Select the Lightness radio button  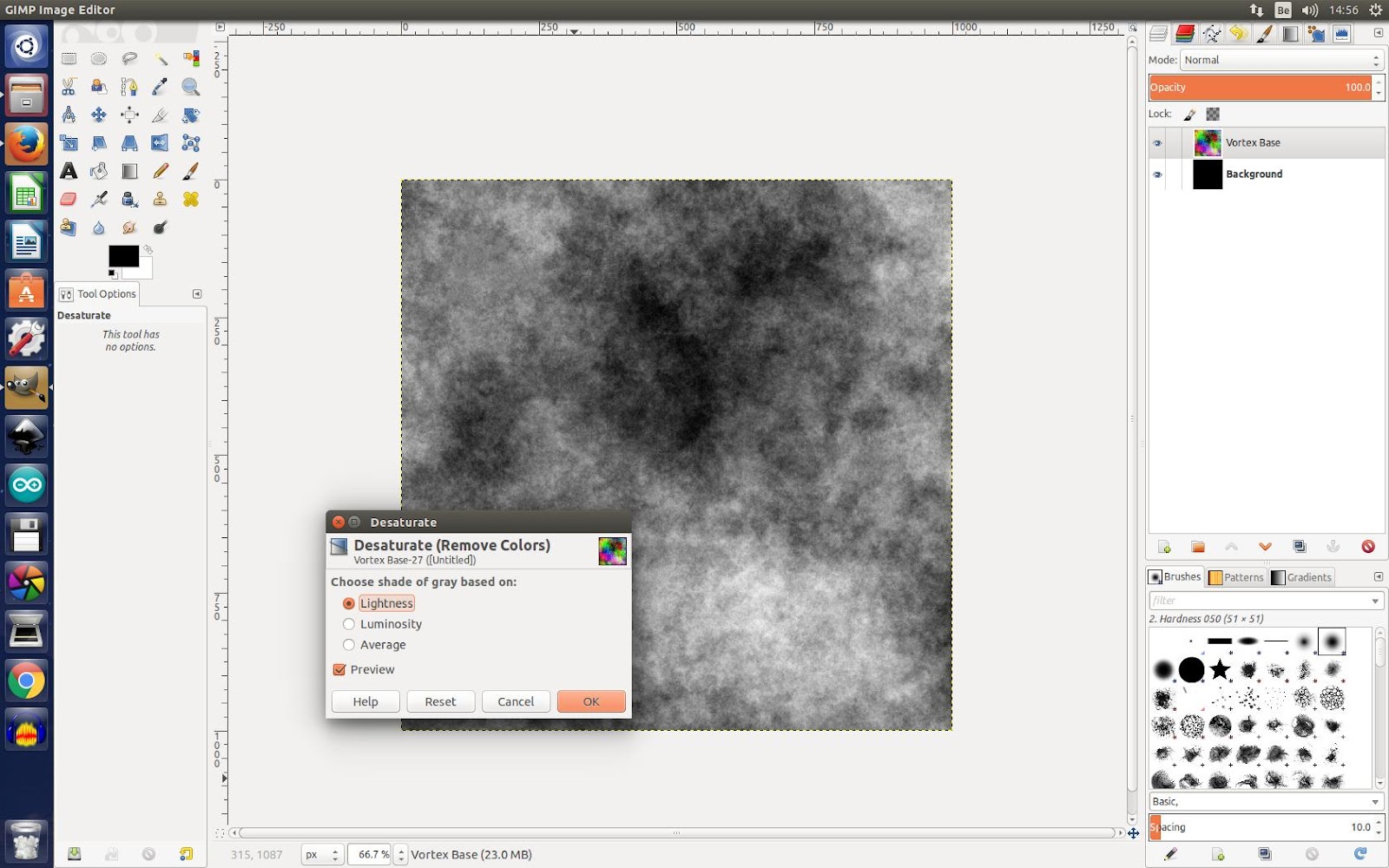(349, 602)
